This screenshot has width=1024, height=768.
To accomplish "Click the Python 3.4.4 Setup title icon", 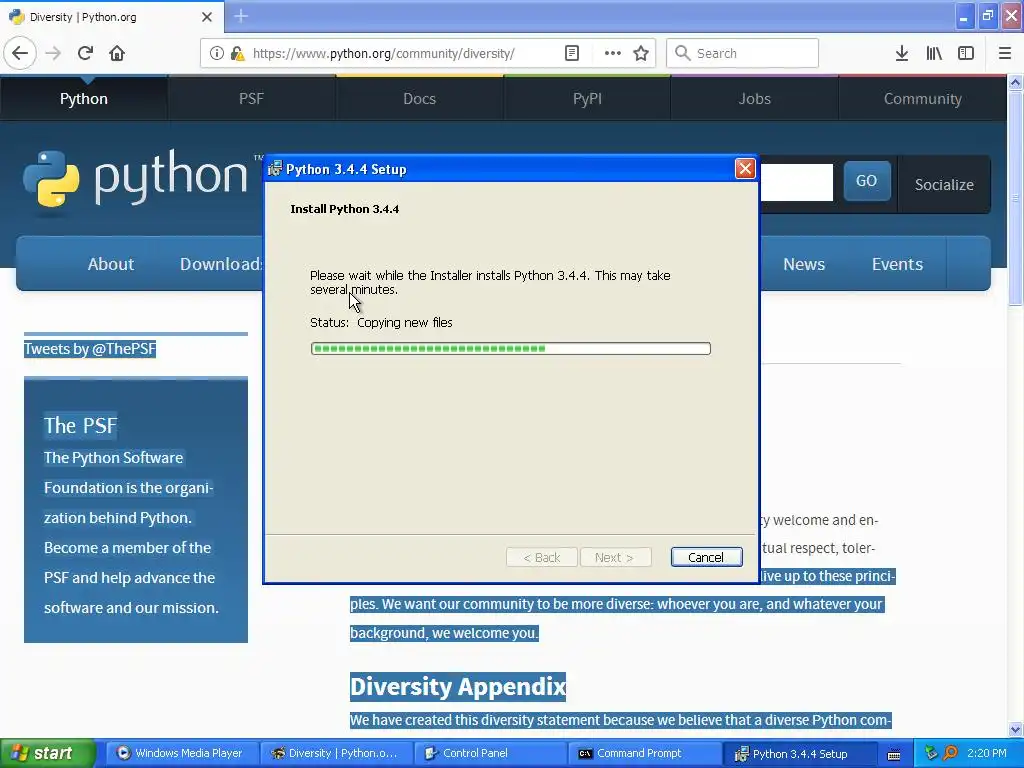I will click(x=275, y=168).
